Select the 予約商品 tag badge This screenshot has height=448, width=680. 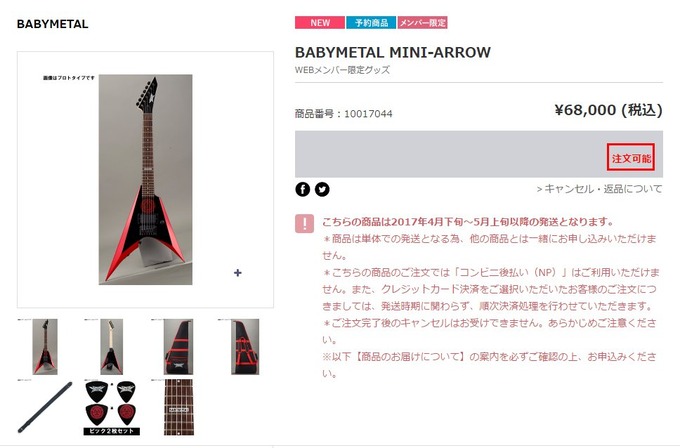click(x=371, y=23)
